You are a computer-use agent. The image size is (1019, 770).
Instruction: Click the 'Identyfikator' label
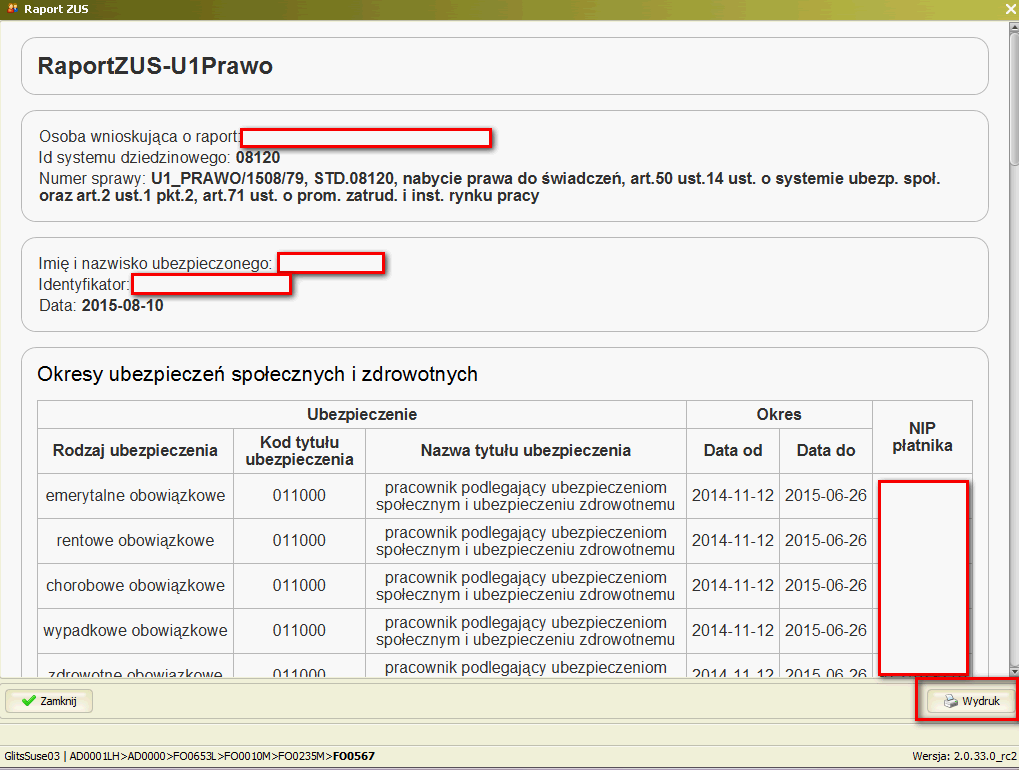tap(84, 285)
